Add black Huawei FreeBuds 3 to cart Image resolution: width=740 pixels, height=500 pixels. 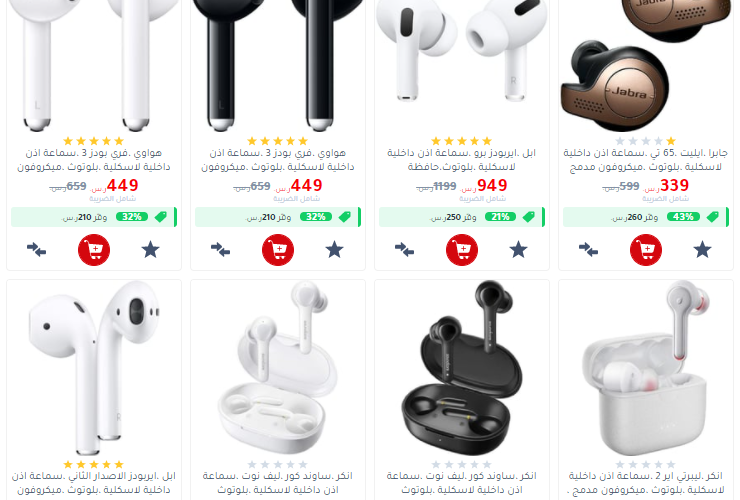(278, 250)
